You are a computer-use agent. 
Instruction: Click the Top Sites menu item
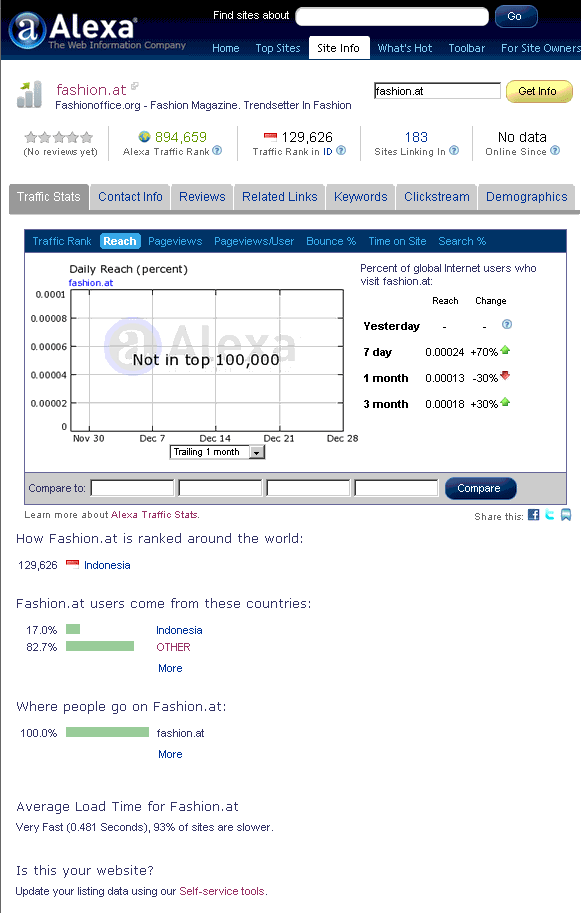pyautogui.click(x=278, y=48)
